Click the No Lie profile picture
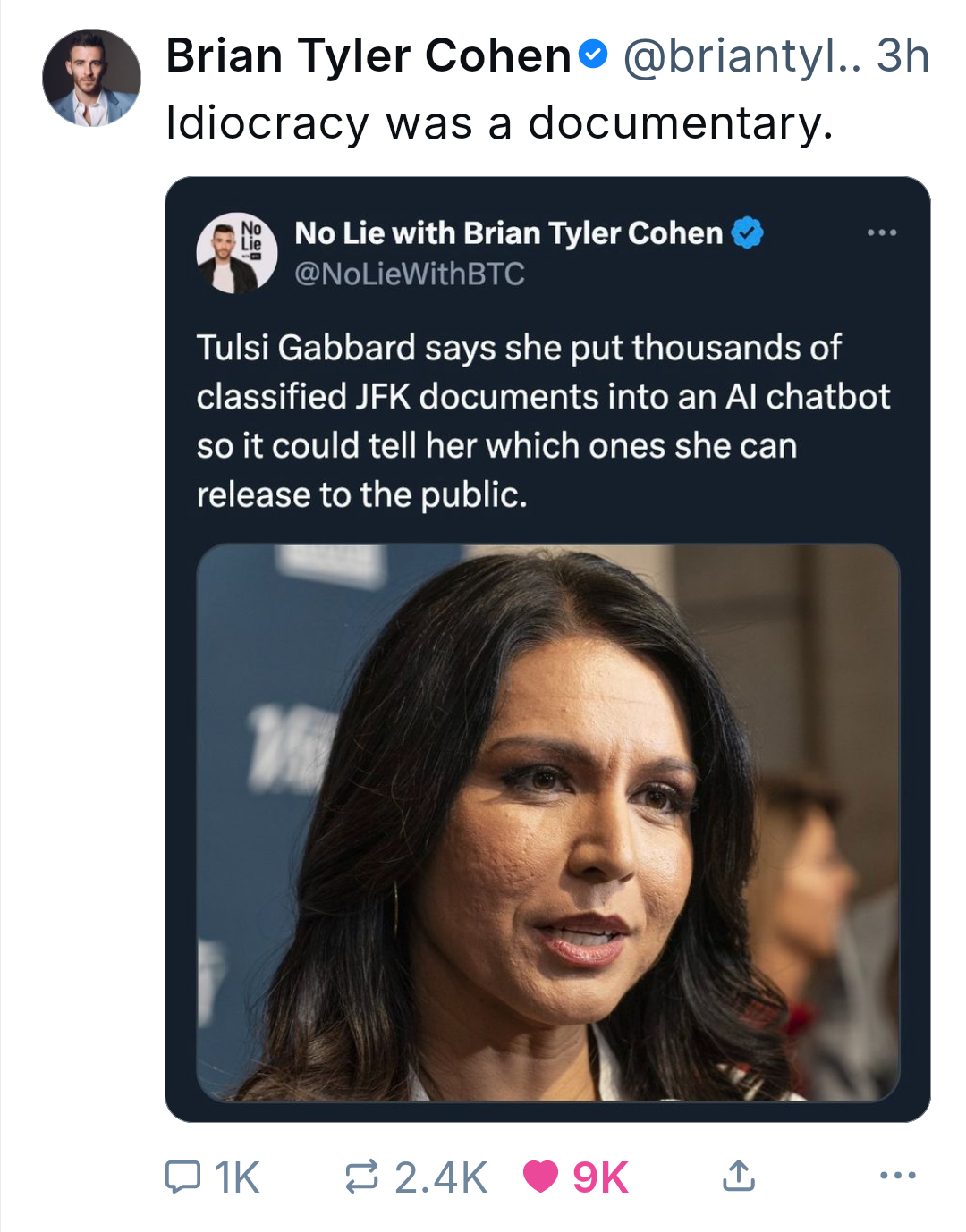 coord(236,253)
